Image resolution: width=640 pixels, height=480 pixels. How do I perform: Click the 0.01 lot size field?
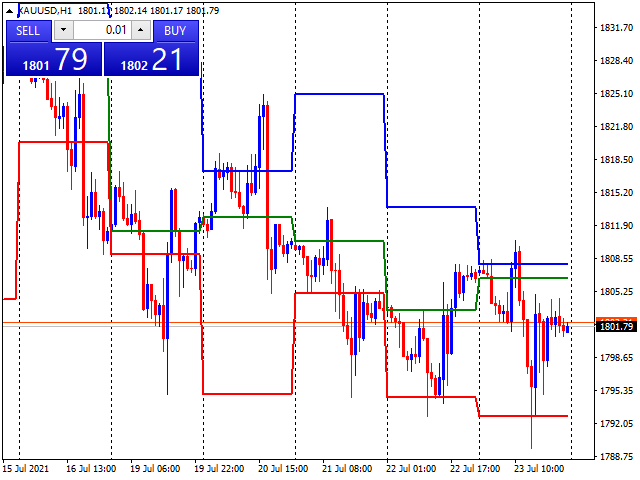click(102, 30)
